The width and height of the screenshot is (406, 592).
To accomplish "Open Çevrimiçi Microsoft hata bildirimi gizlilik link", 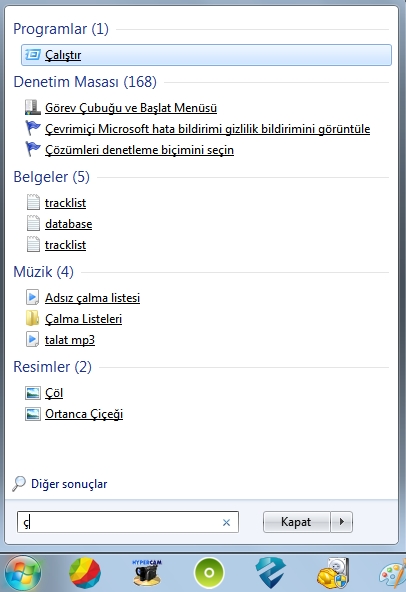I will [x=207, y=129].
